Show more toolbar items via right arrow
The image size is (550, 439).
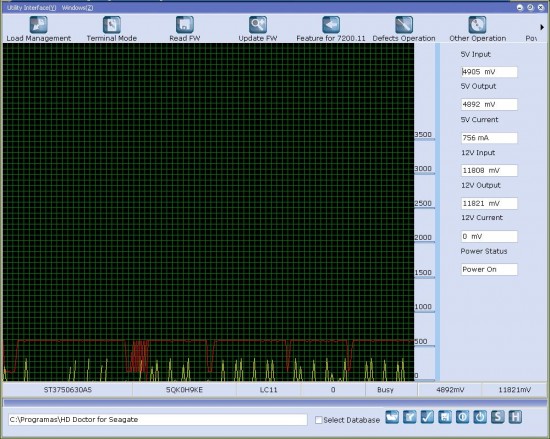542,27
